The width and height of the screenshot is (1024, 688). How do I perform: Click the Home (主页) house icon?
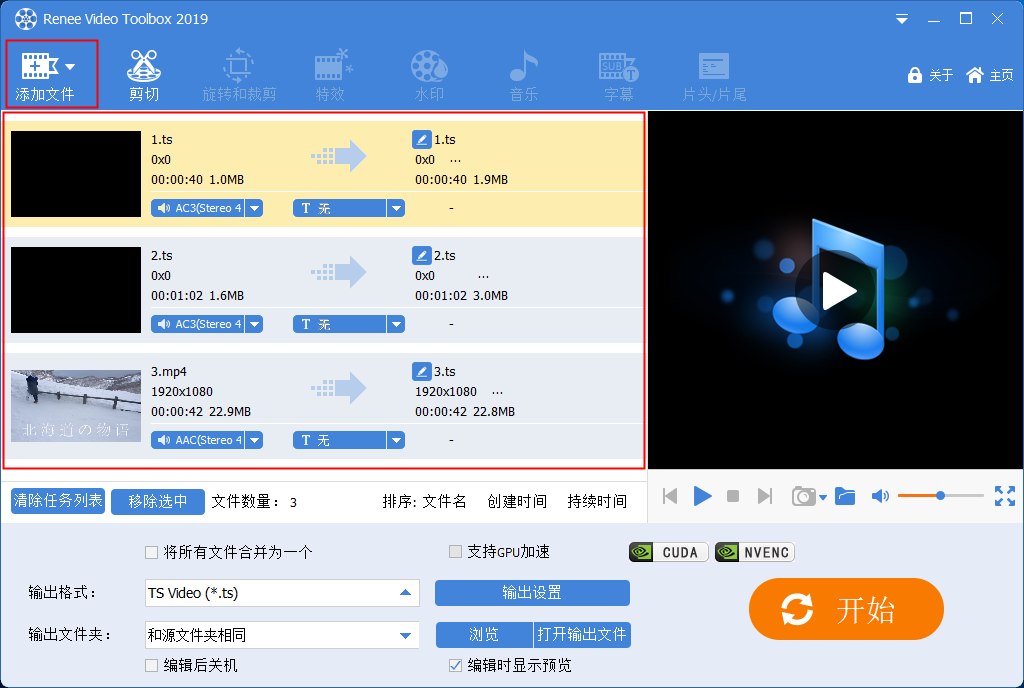pyautogui.click(x=975, y=75)
